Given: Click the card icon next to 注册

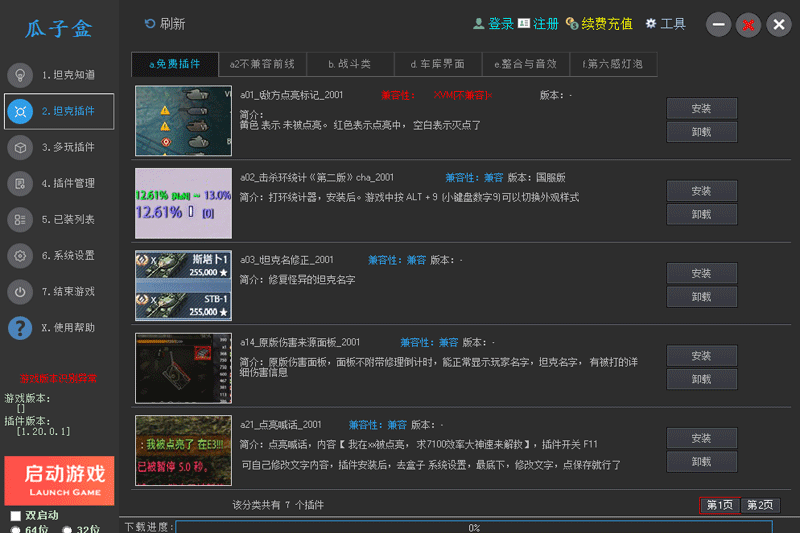Looking at the screenshot, I should pos(523,23).
